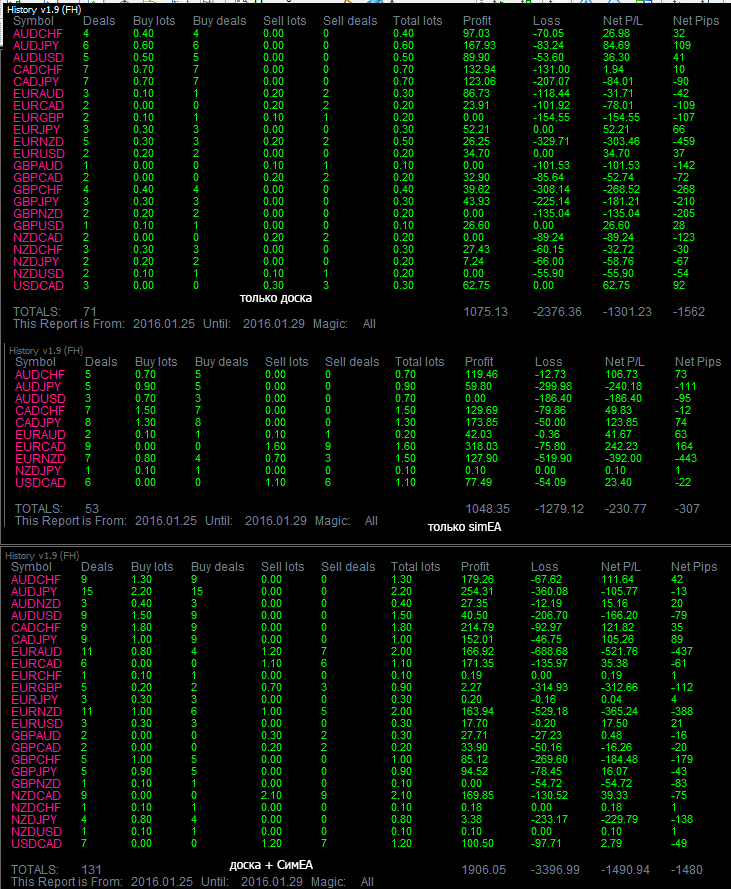The height and width of the screenshot is (889, 731).
Task: Click total profit value 1906.05
Action: (x=484, y=870)
